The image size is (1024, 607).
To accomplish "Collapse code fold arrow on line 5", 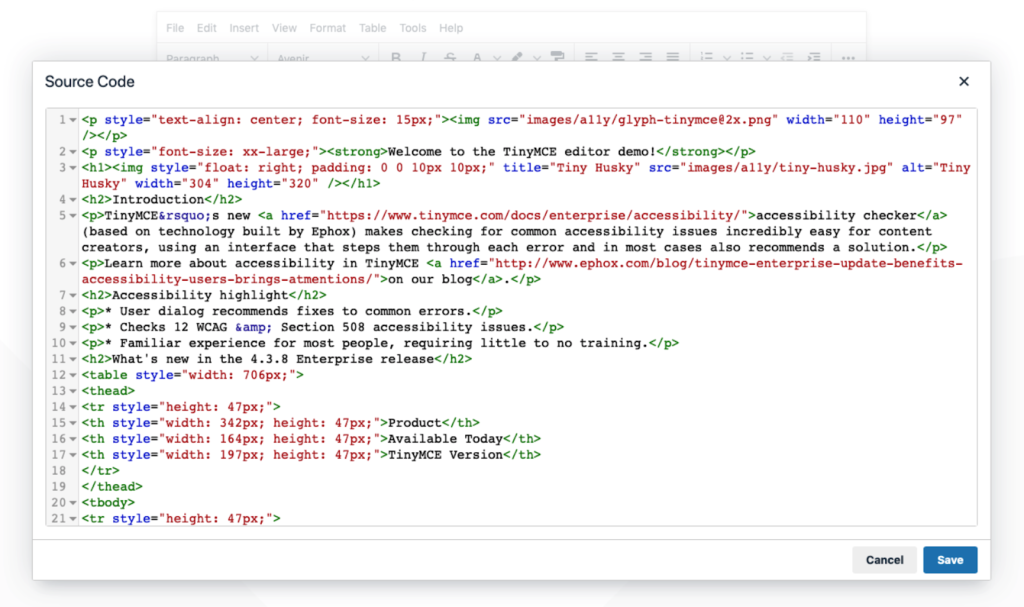I will click(73, 216).
